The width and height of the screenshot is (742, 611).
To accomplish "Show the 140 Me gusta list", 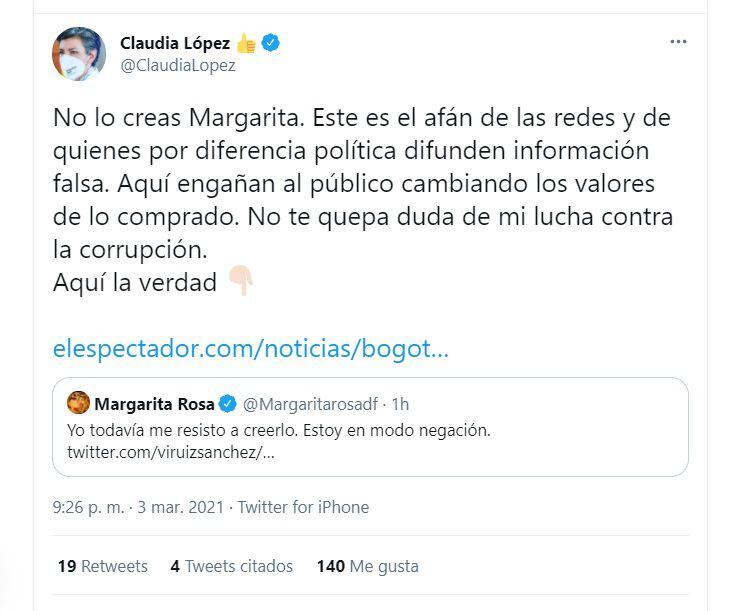I will coord(367,566).
